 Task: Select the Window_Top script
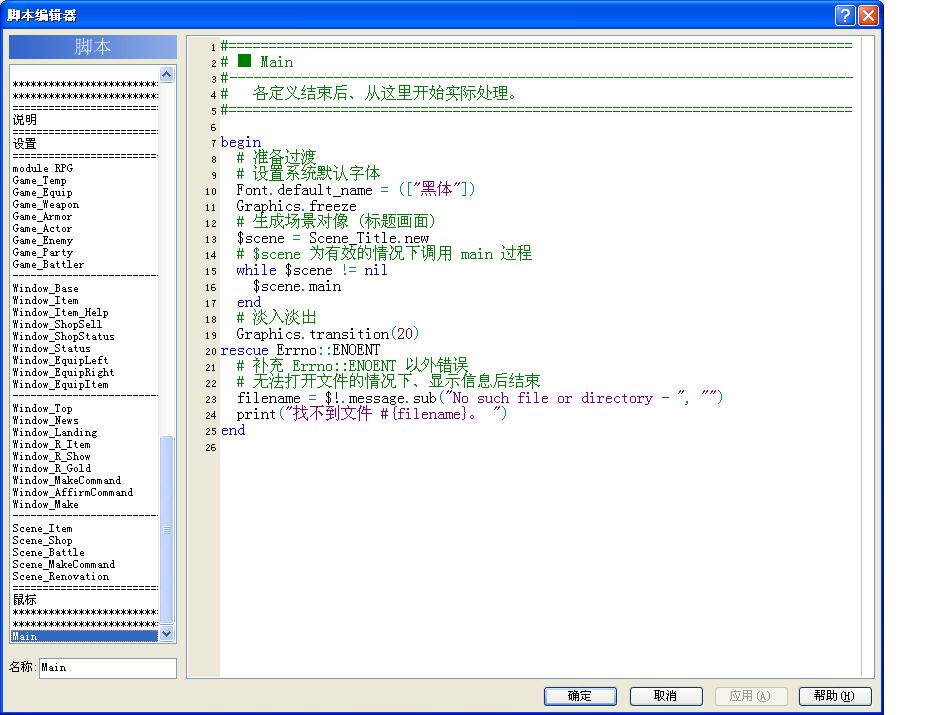84,408
